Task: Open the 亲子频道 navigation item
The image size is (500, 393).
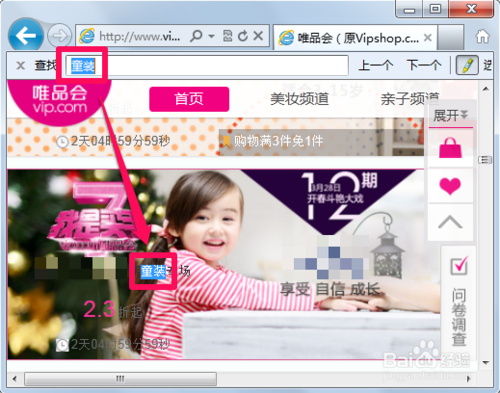Action: point(409,99)
